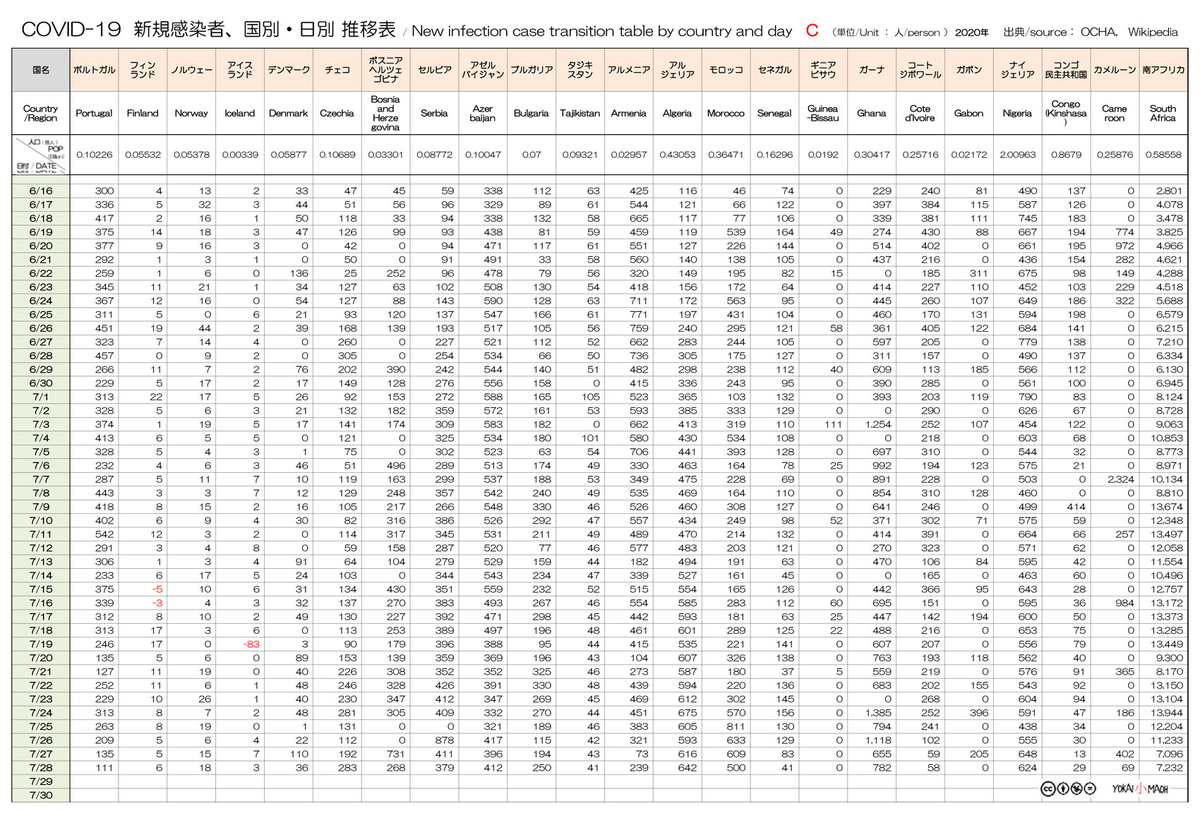Select the Denmark column header
The height and width of the screenshot is (818, 1200).
(288, 113)
